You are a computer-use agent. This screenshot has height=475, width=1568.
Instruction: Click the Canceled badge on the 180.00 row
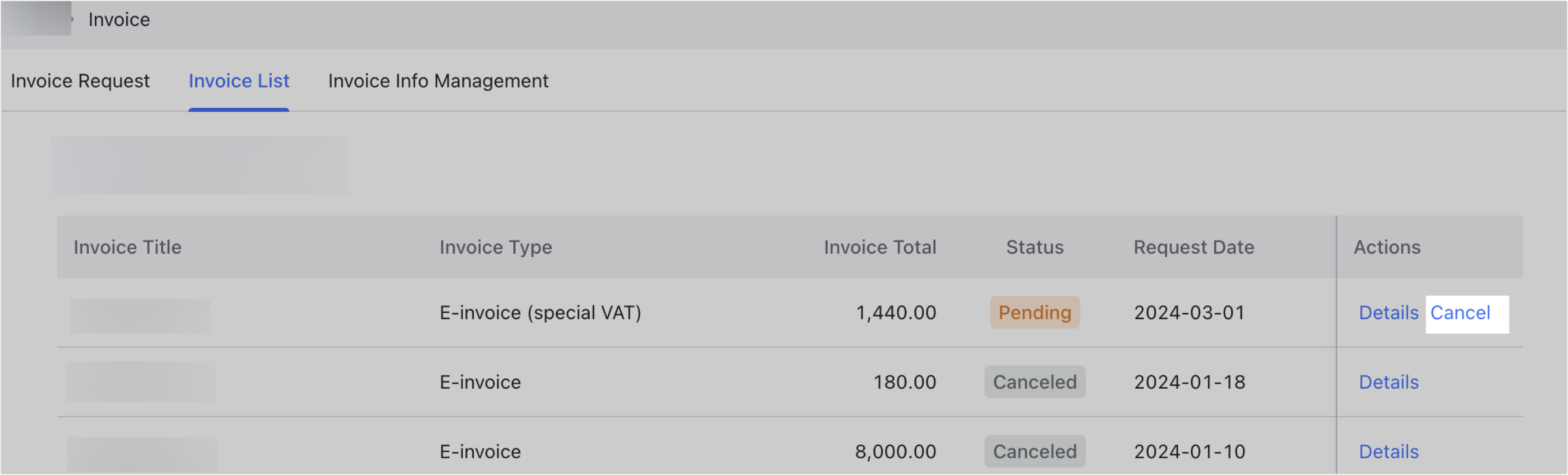click(1035, 382)
